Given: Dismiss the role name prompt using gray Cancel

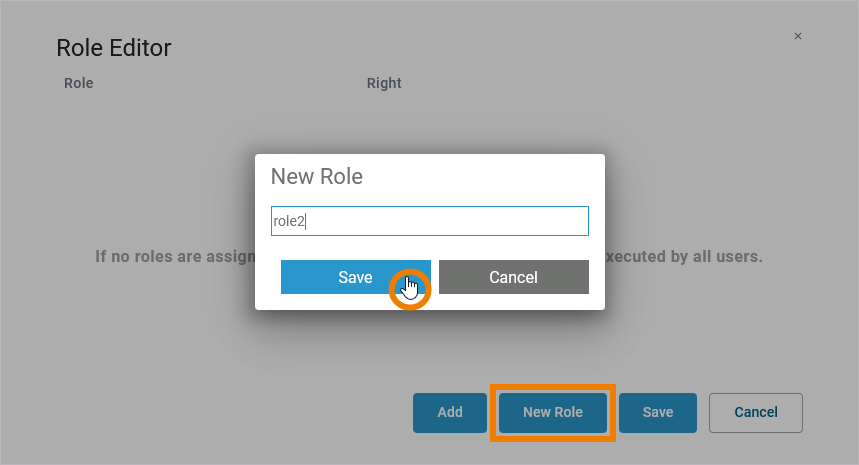Looking at the screenshot, I should click(x=513, y=277).
